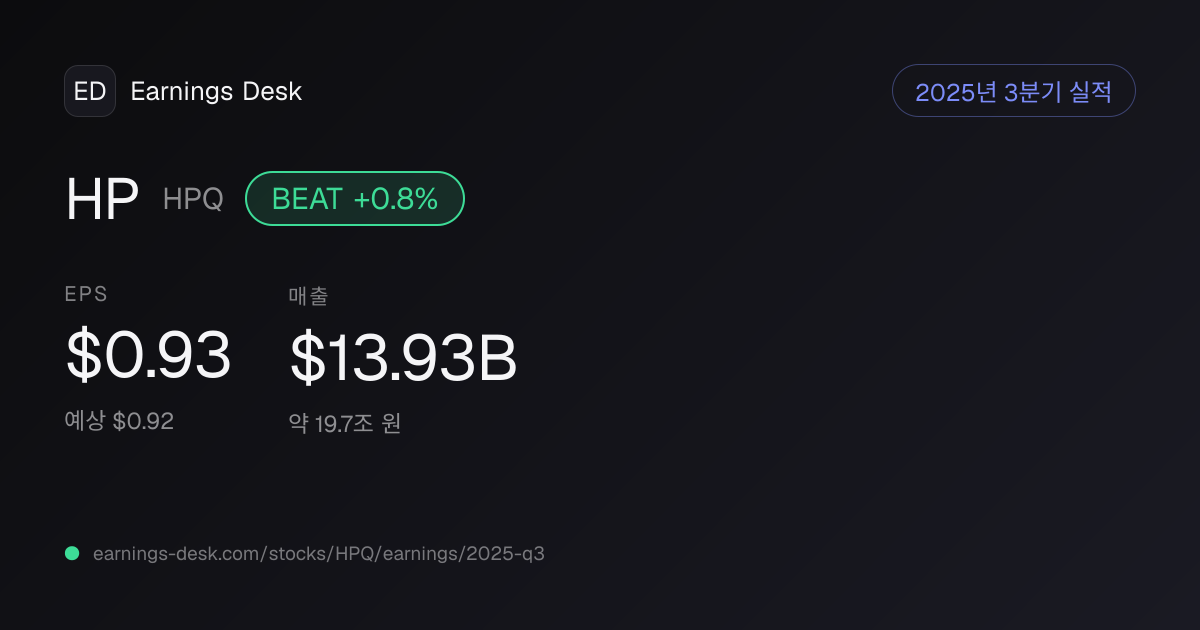Click the 예상 estimate label
Image resolution: width=1200 pixels, height=630 pixels.
(x=85, y=421)
